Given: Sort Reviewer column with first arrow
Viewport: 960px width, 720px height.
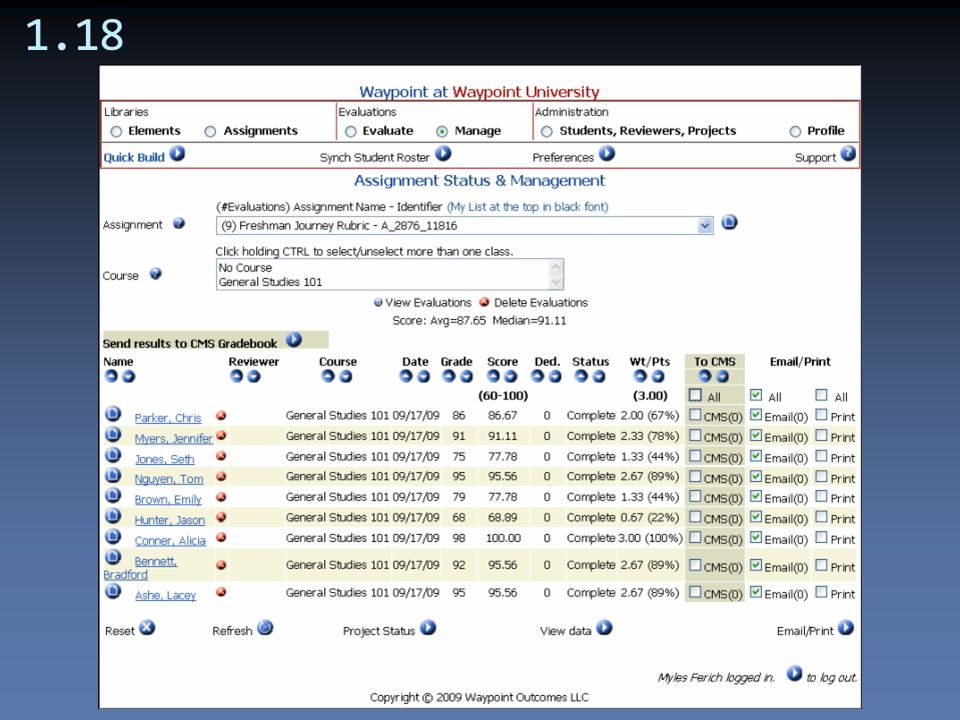Looking at the screenshot, I should [x=237, y=377].
